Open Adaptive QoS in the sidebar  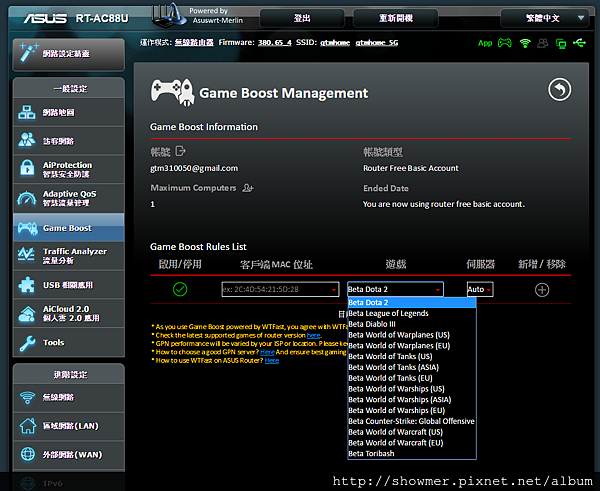pyautogui.click(x=68, y=198)
